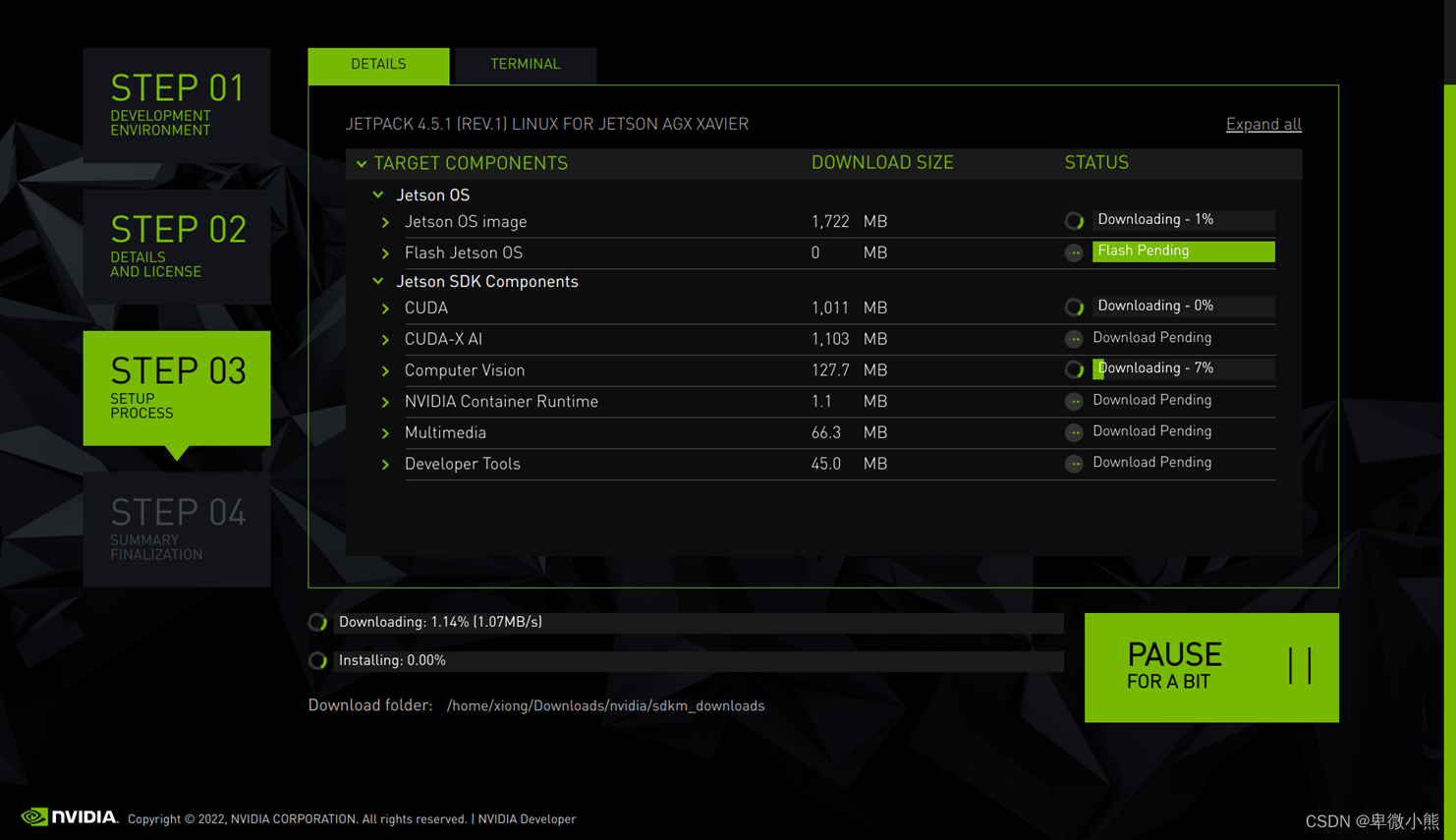Click the 1,722 MB size value
Viewport: 1456px width, 840px height.
[849, 222]
